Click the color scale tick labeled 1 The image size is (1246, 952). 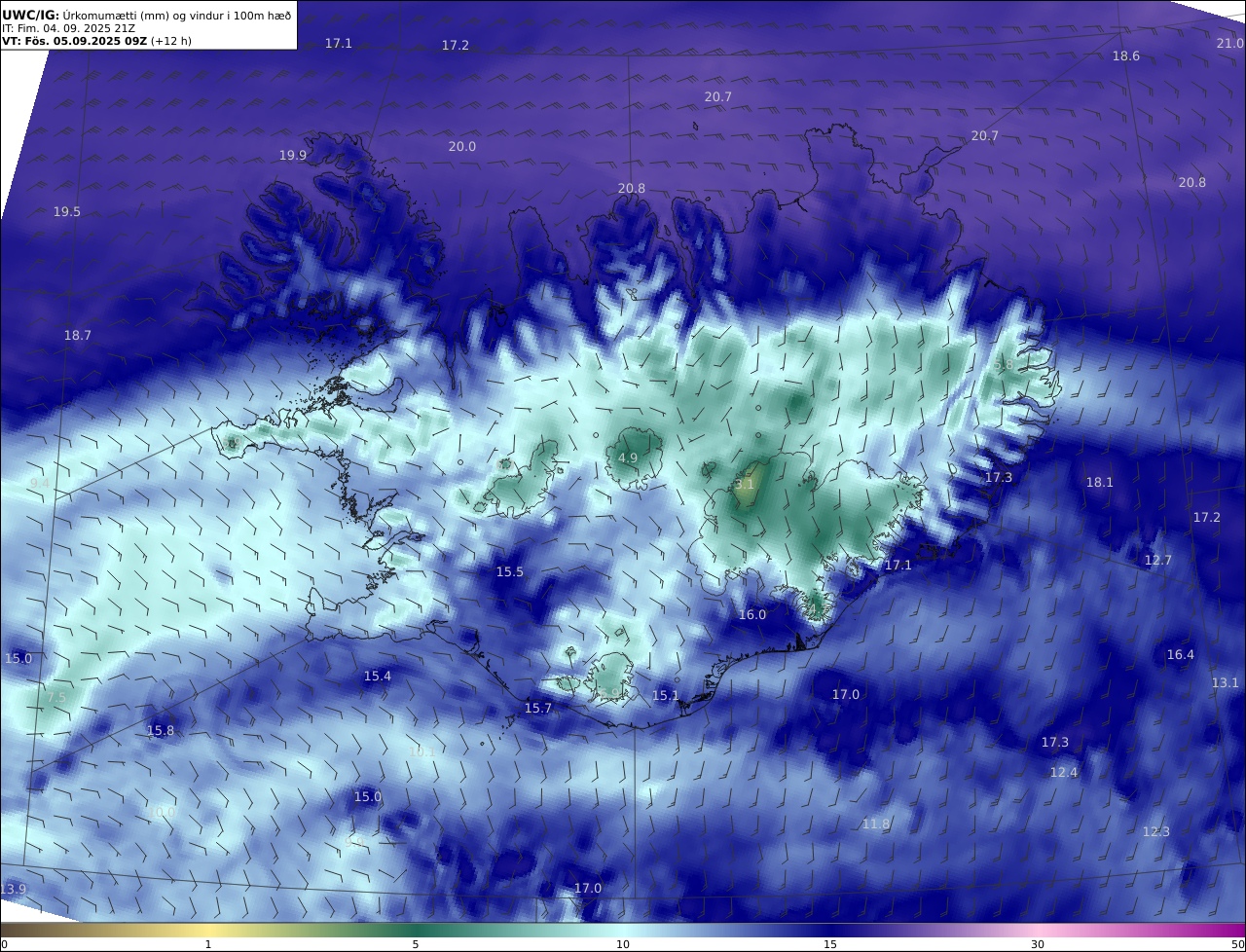click(208, 944)
